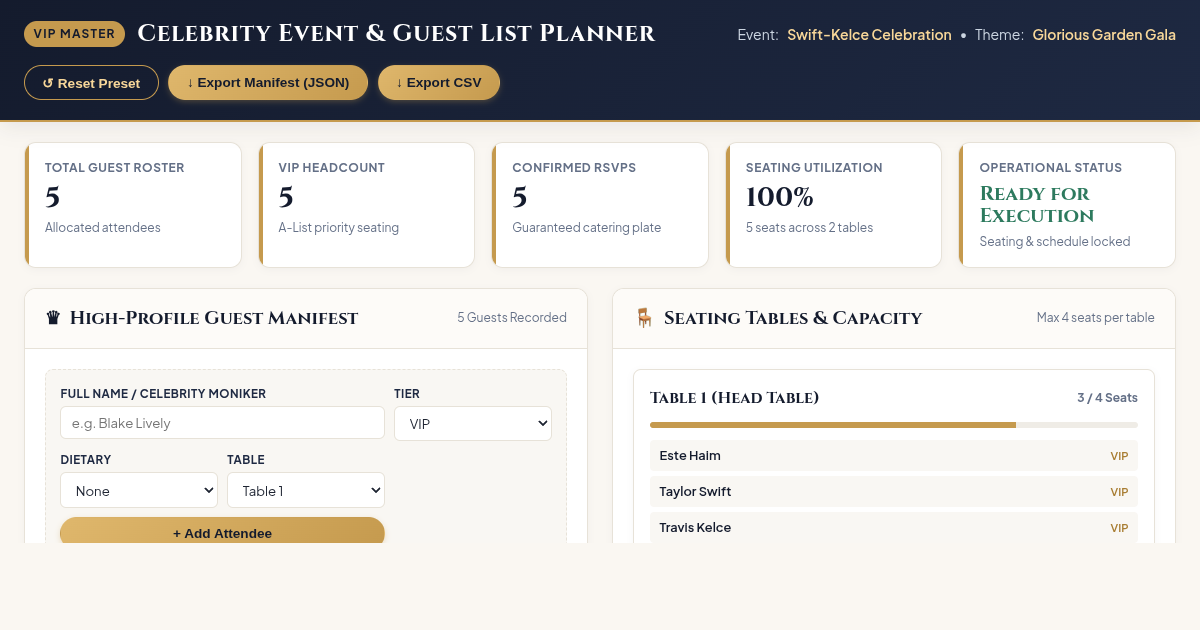Click the VIP Headcount card
Viewport: 1200px width, 630px height.
point(367,205)
